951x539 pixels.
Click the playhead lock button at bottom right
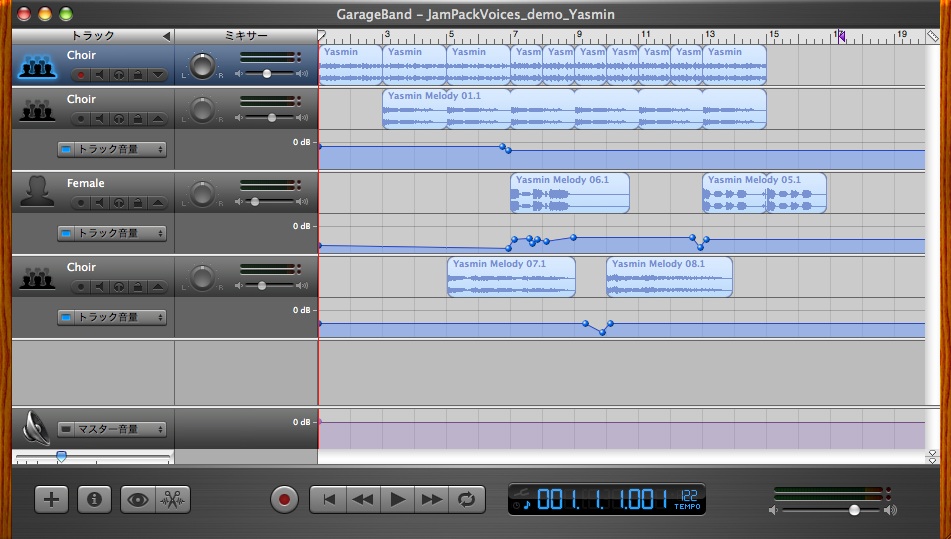point(932,457)
